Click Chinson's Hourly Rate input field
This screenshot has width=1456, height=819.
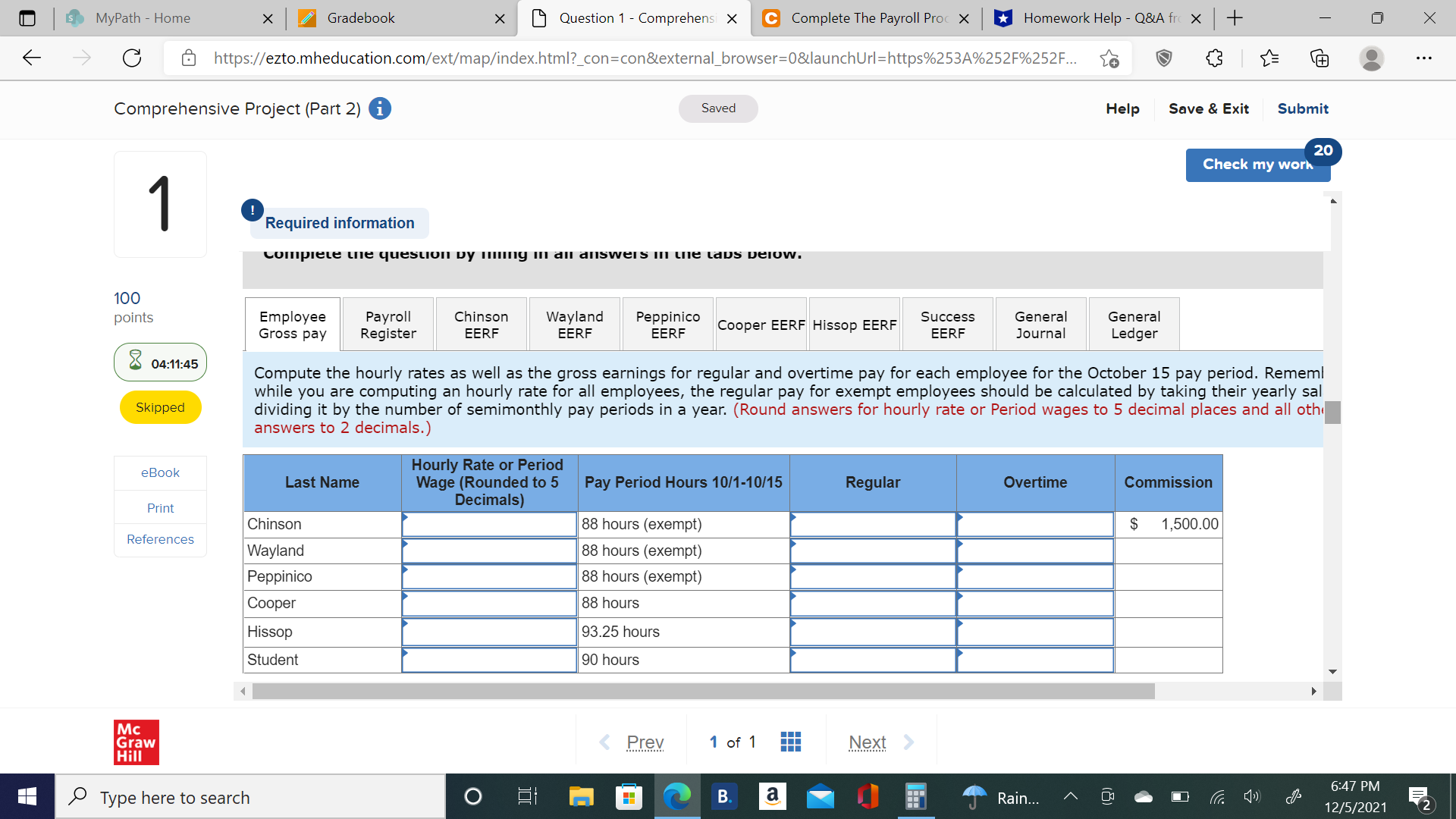tap(489, 524)
